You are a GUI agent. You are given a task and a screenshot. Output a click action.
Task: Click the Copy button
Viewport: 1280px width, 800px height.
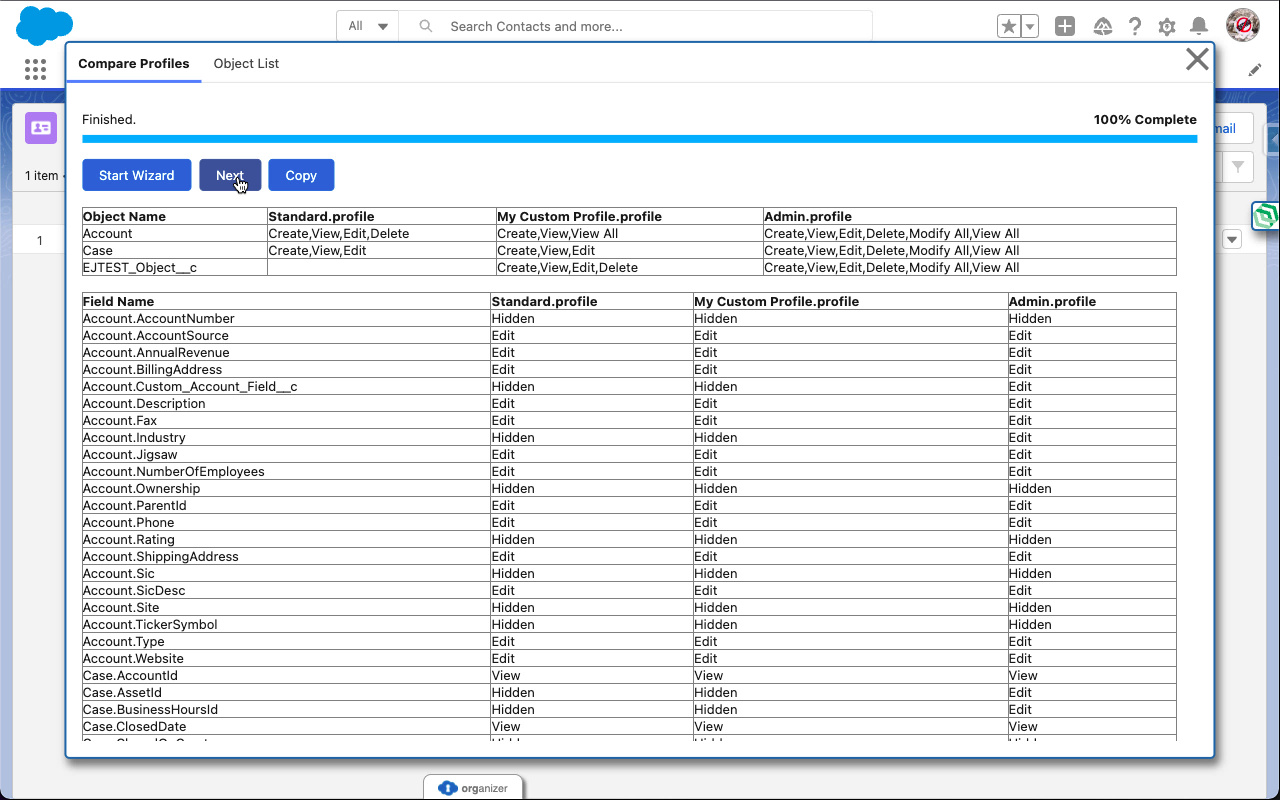coord(301,175)
